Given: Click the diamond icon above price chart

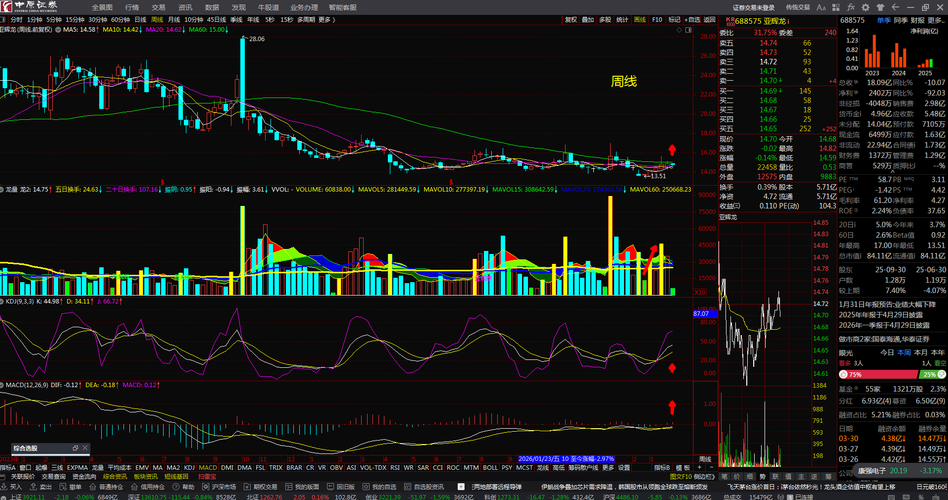Looking at the screenshot, I should [680, 29].
